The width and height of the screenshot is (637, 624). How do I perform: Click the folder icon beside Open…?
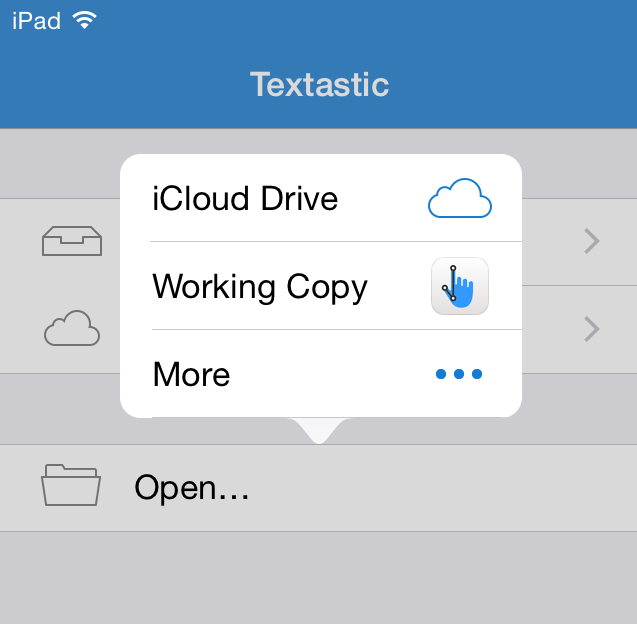71,485
